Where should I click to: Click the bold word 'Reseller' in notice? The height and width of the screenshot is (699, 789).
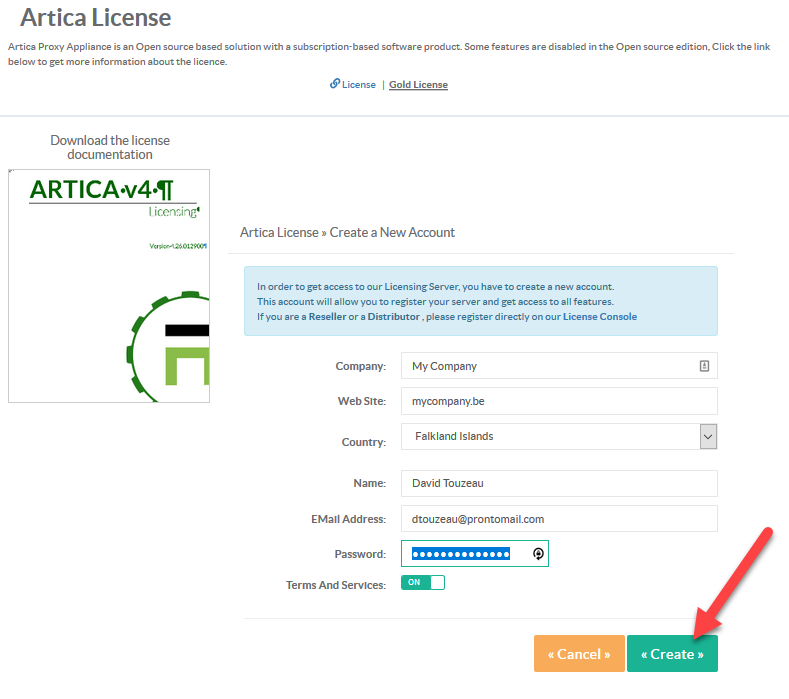327,317
